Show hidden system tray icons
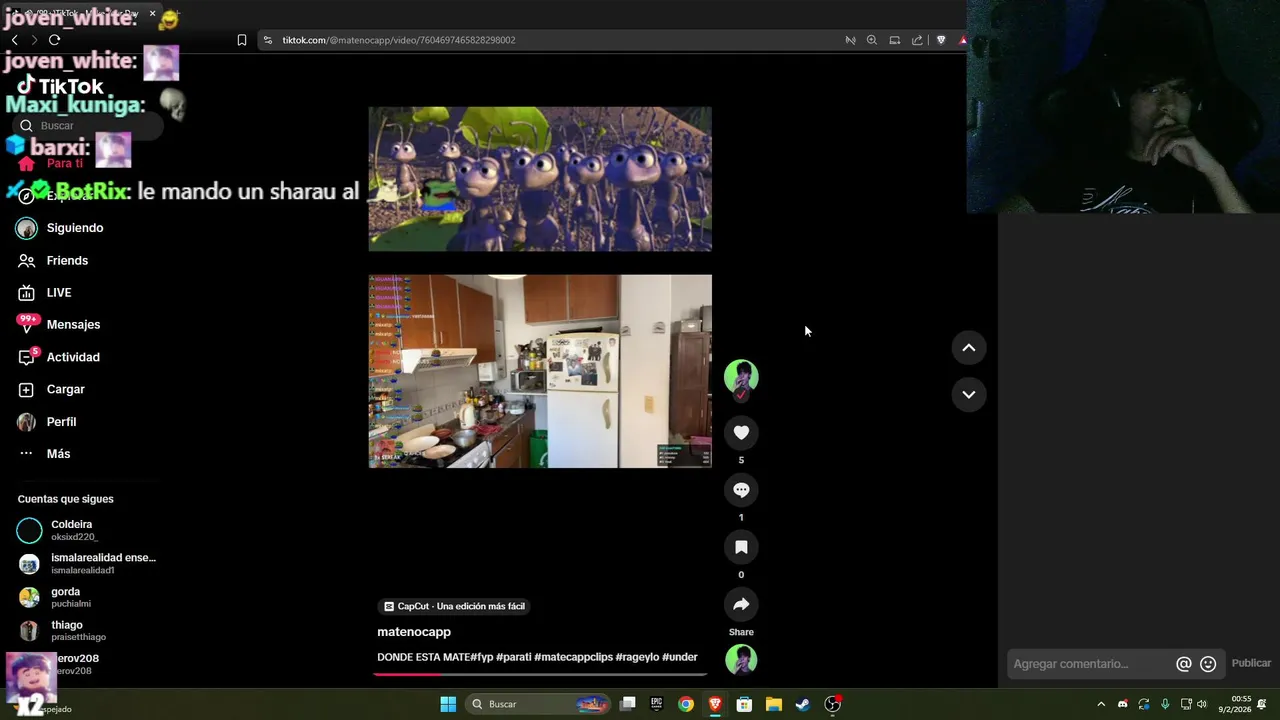This screenshot has width=1280, height=720. [x=1101, y=704]
